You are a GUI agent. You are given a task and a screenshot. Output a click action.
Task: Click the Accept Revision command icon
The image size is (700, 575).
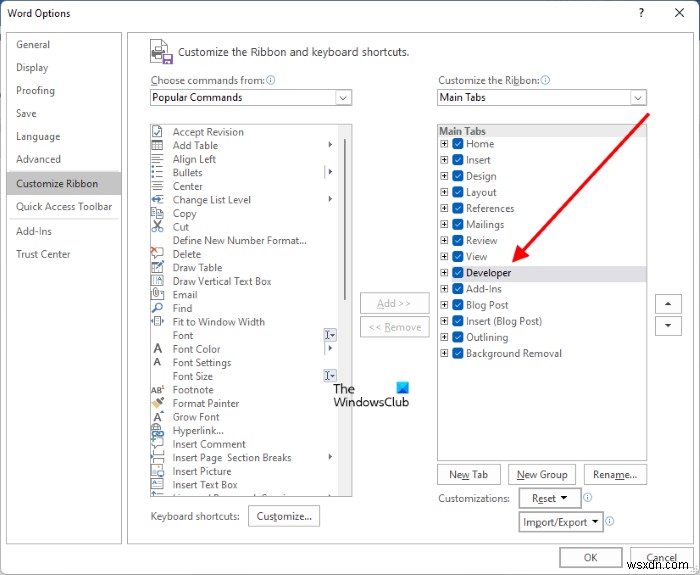tap(157, 132)
